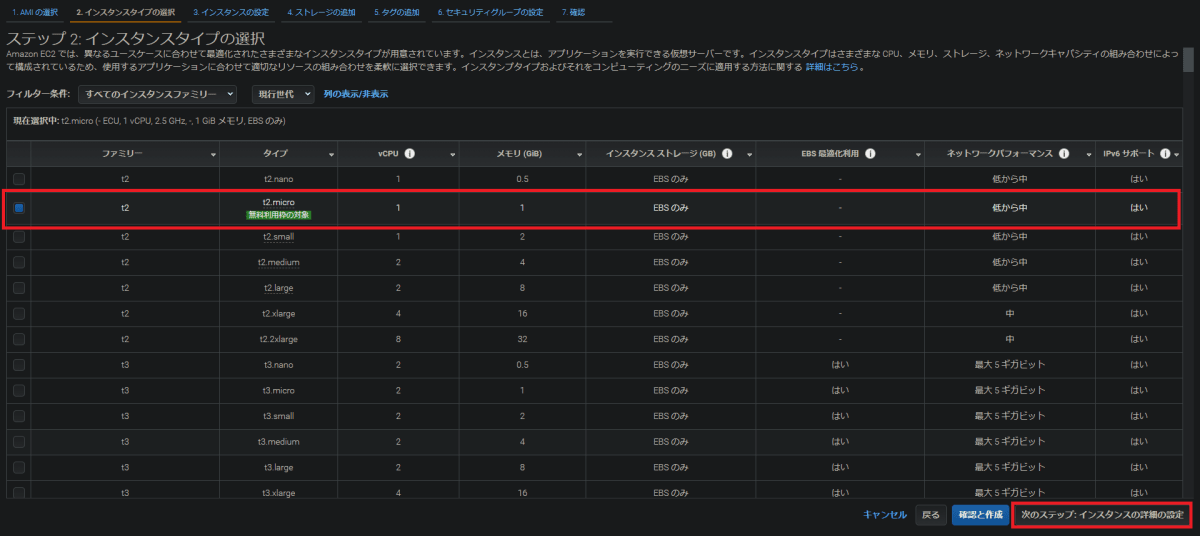Select the t2.xlarge row checkbox
Viewport: 1200px width, 536px height.
19,313
